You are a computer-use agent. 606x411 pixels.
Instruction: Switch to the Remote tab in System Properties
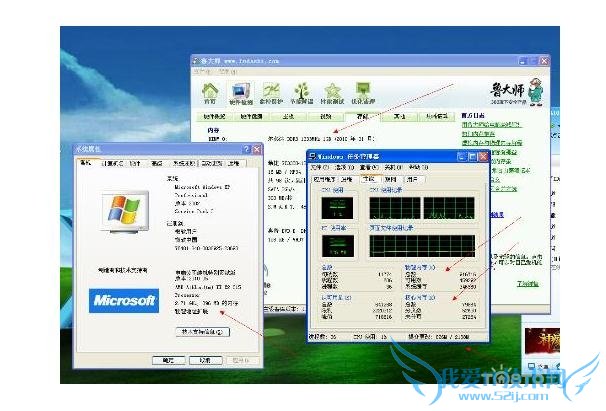click(234, 164)
